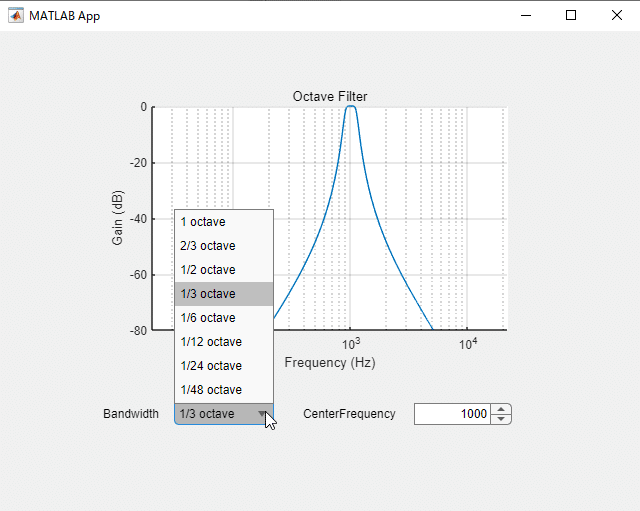Screen dimensions: 640x511
Task: Click the Gain (dB) axis label
Action: [117, 218]
